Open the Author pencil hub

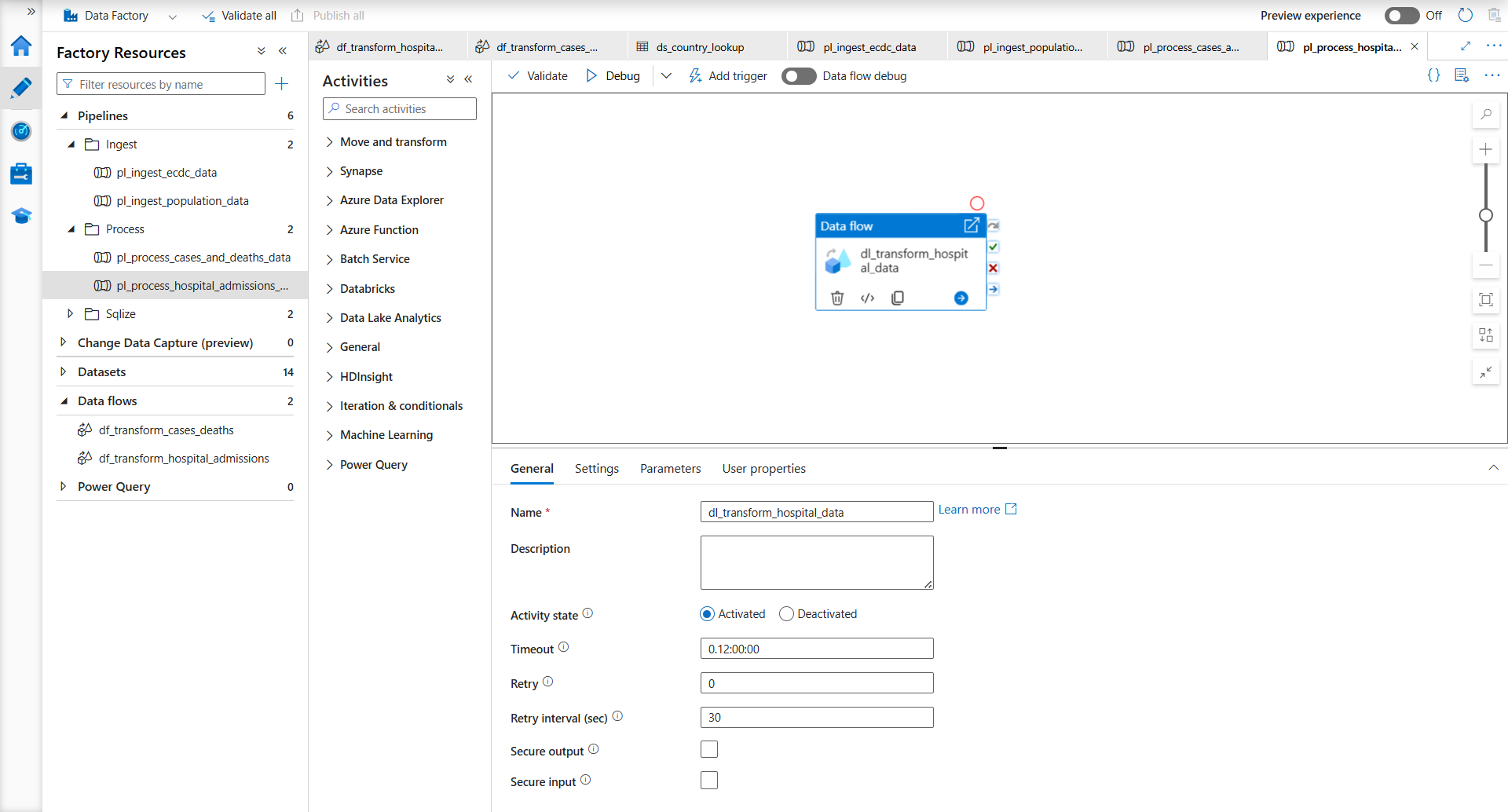point(21,88)
